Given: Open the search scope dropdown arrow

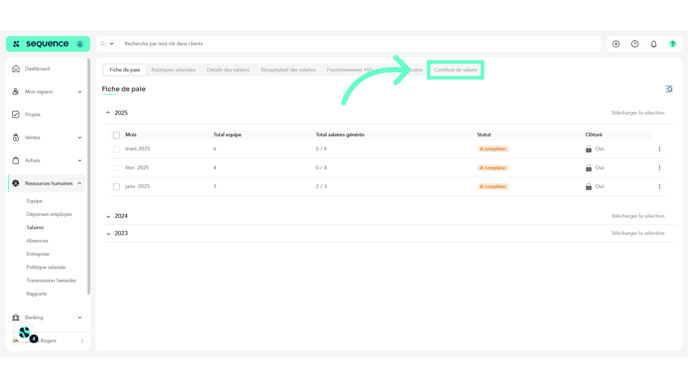Looking at the screenshot, I should pos(111,44).
